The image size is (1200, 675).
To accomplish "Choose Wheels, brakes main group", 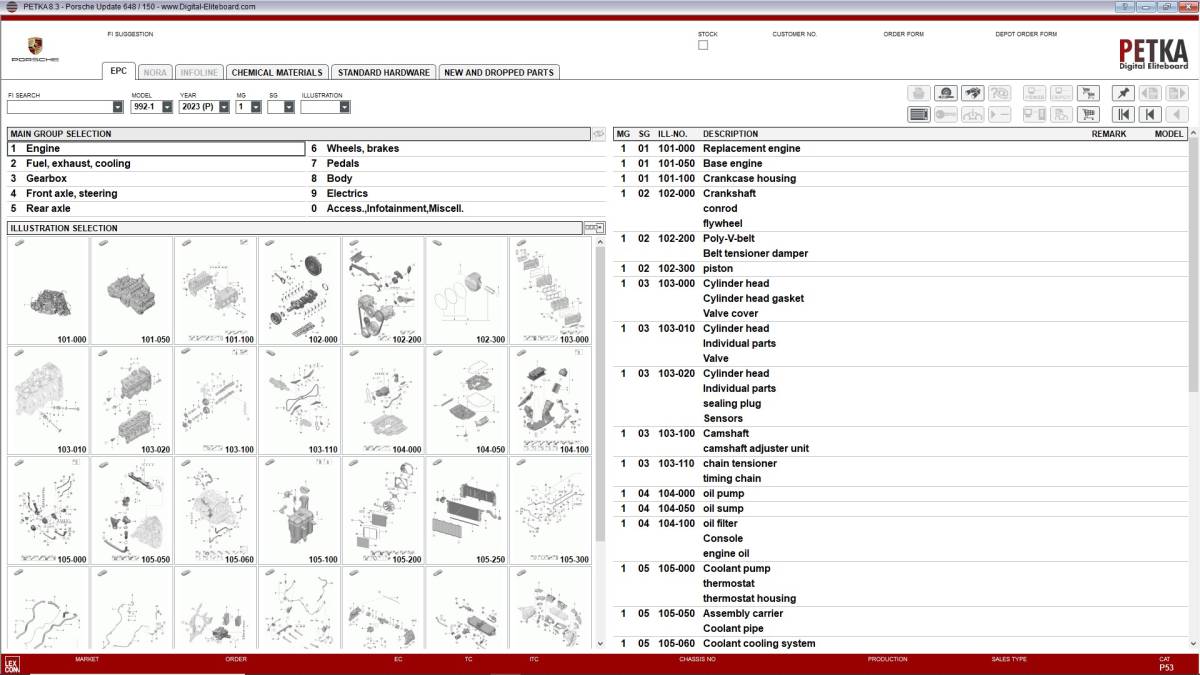I will click(x=362, y=148).
